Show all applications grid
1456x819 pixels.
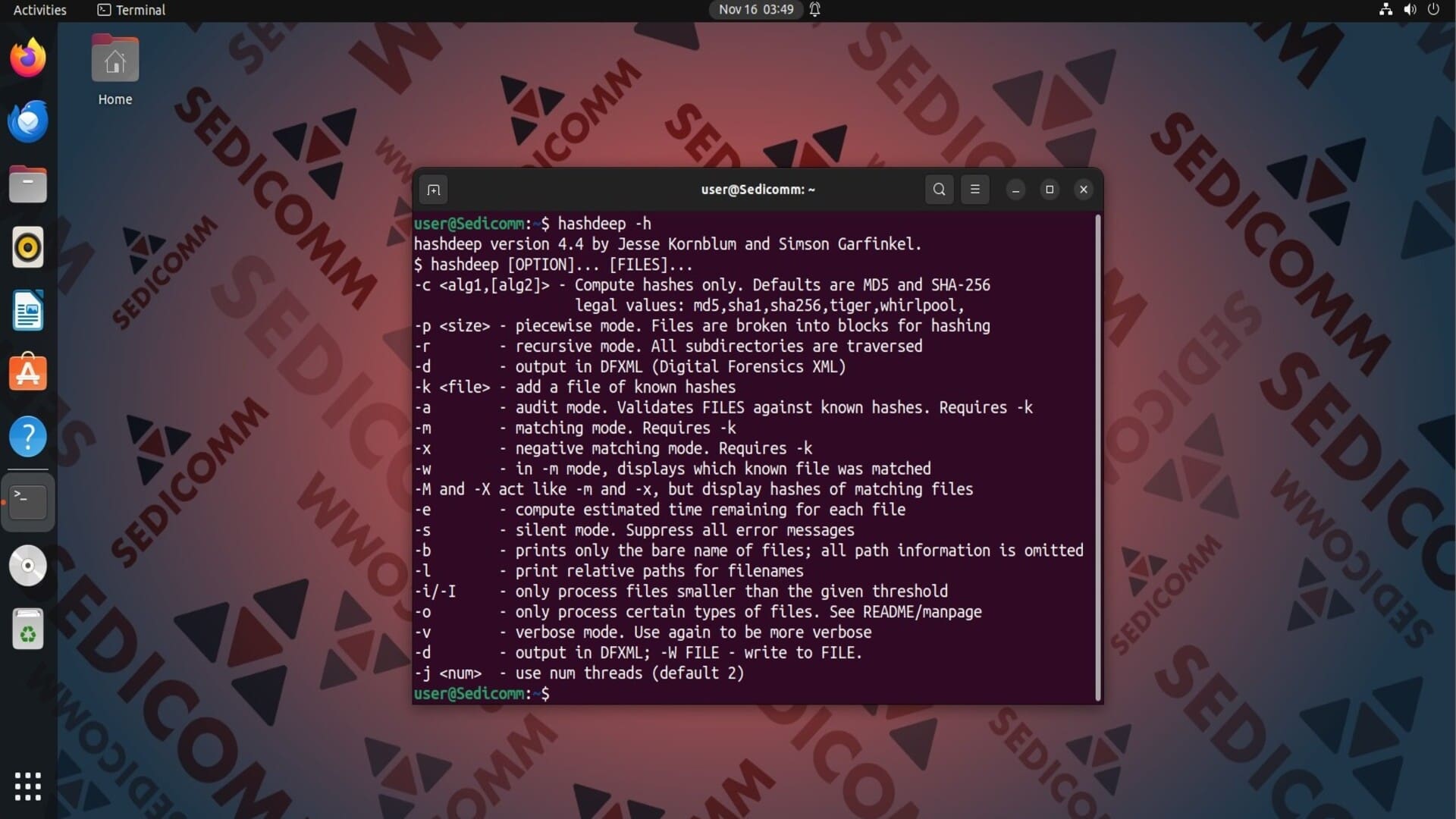pos(28,786)
